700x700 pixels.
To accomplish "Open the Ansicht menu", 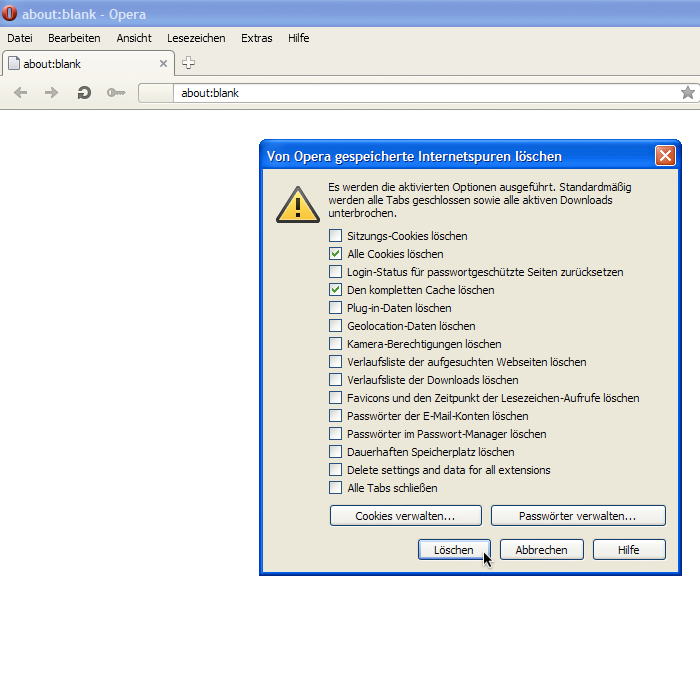I will tap(134, 38).
